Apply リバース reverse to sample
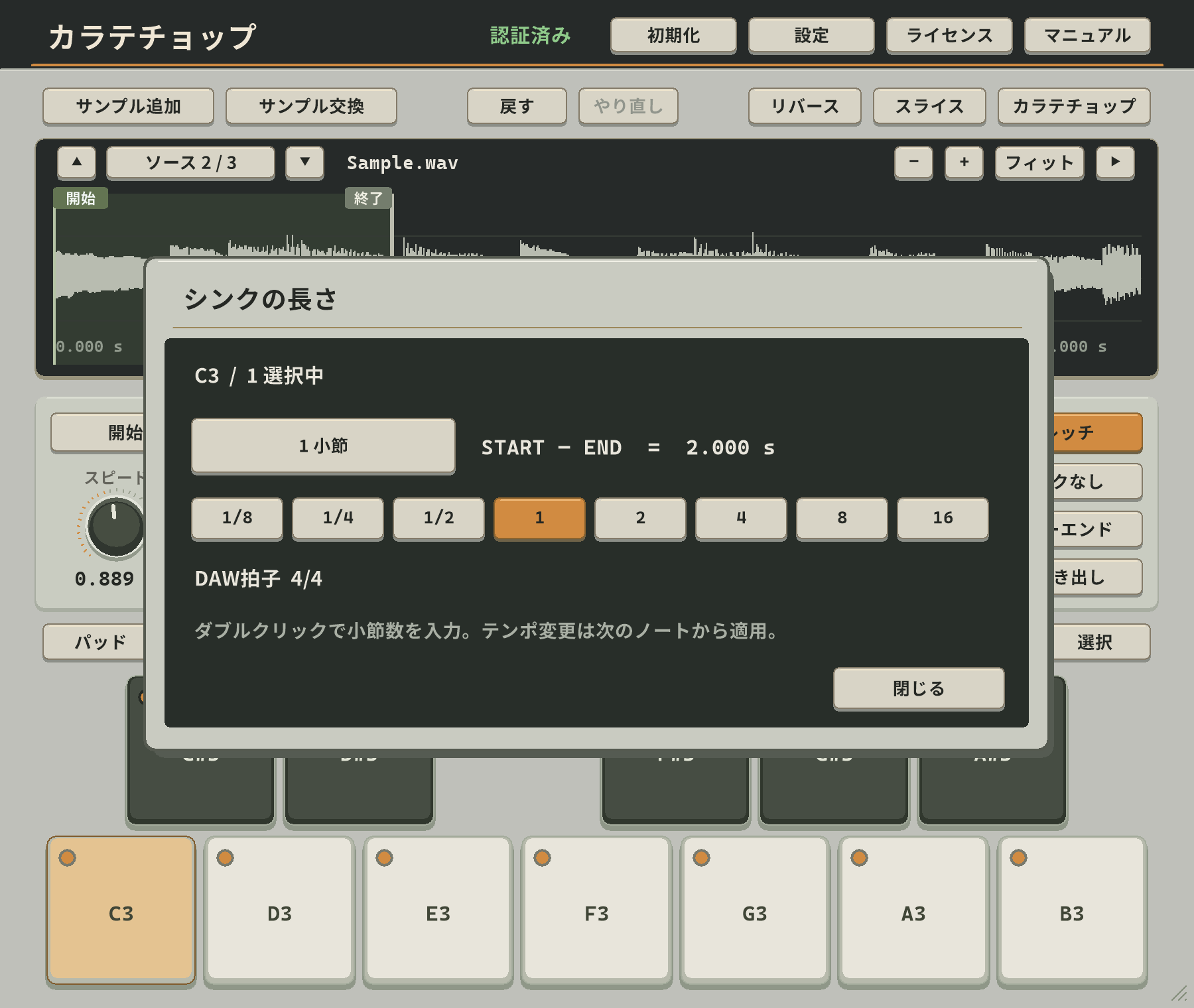The image size is (1194, 1008). (805, 106)
